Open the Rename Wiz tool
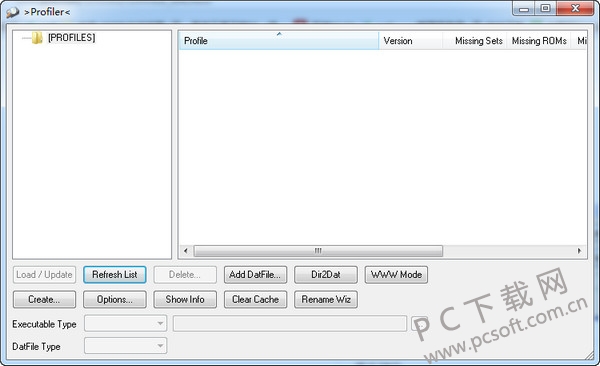Viewport: 600px width, 366px height. point(326,299)
